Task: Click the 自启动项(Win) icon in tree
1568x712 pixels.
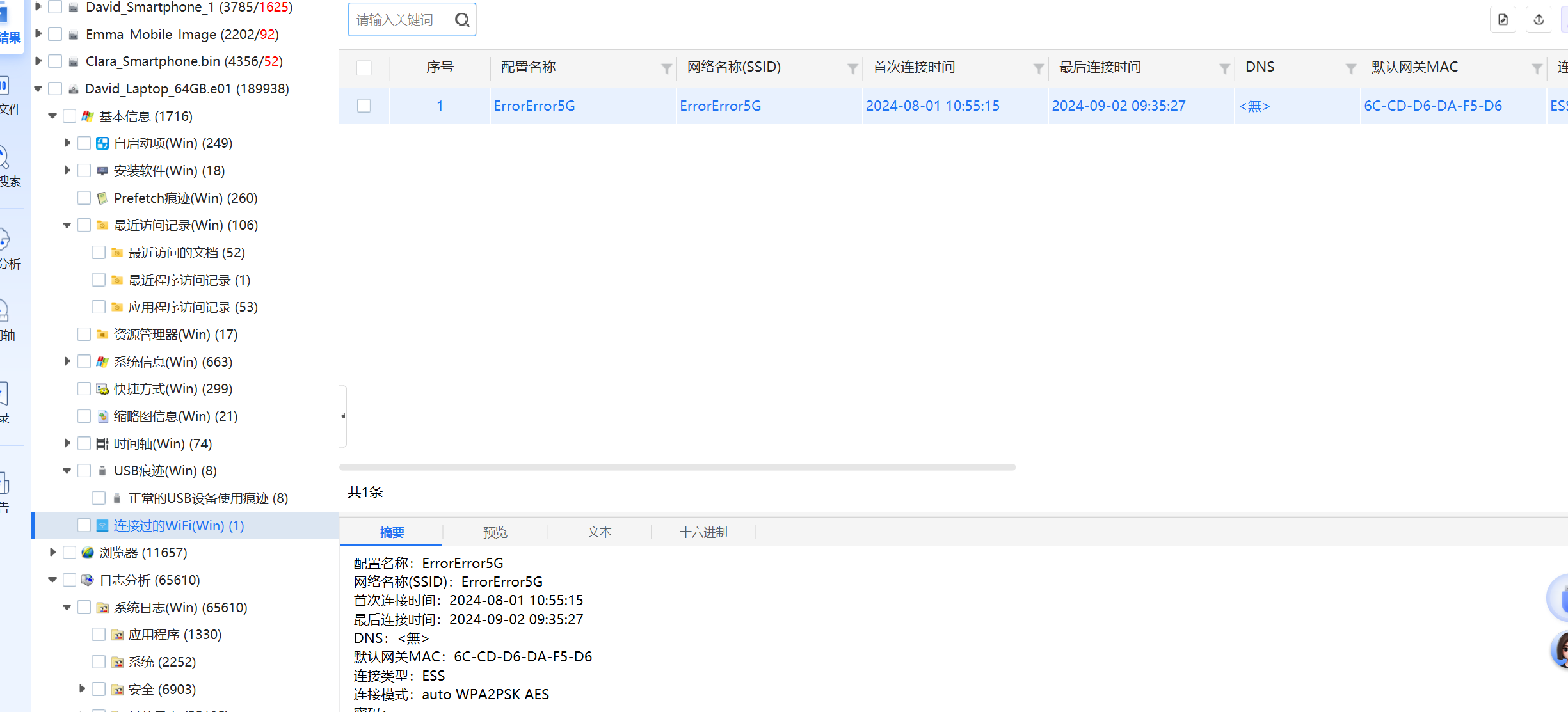Action: click(102, 143)
